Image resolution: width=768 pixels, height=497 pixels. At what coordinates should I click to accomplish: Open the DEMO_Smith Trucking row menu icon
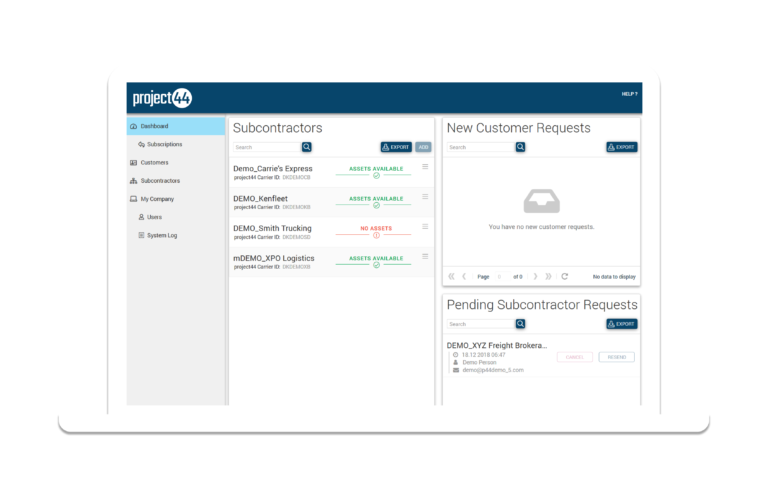[x=425, y=227]
